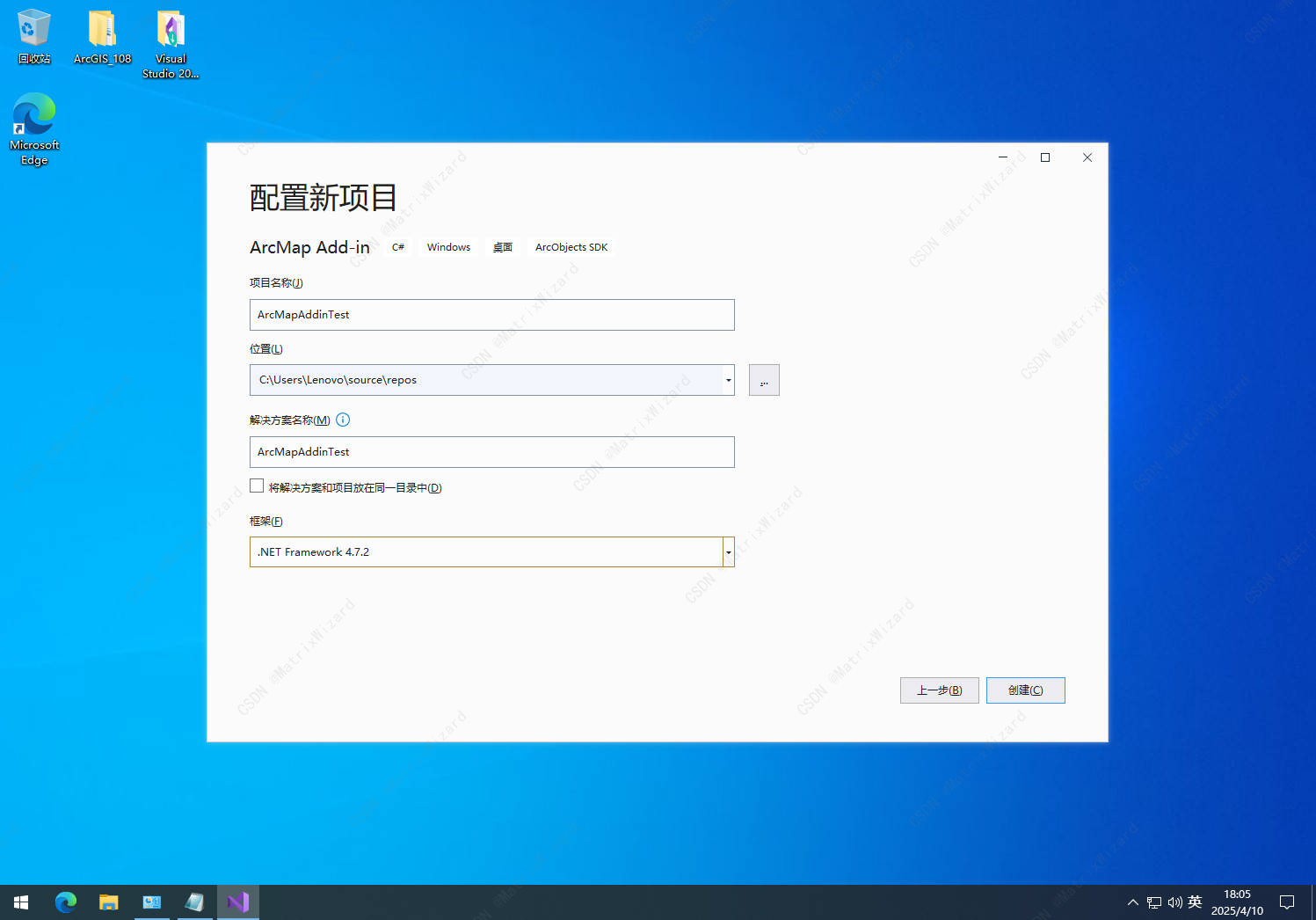The height and width of the screenshot is (920, 1316).
Task: Click the 框架(F) label
Action: (x=266, y=521)
